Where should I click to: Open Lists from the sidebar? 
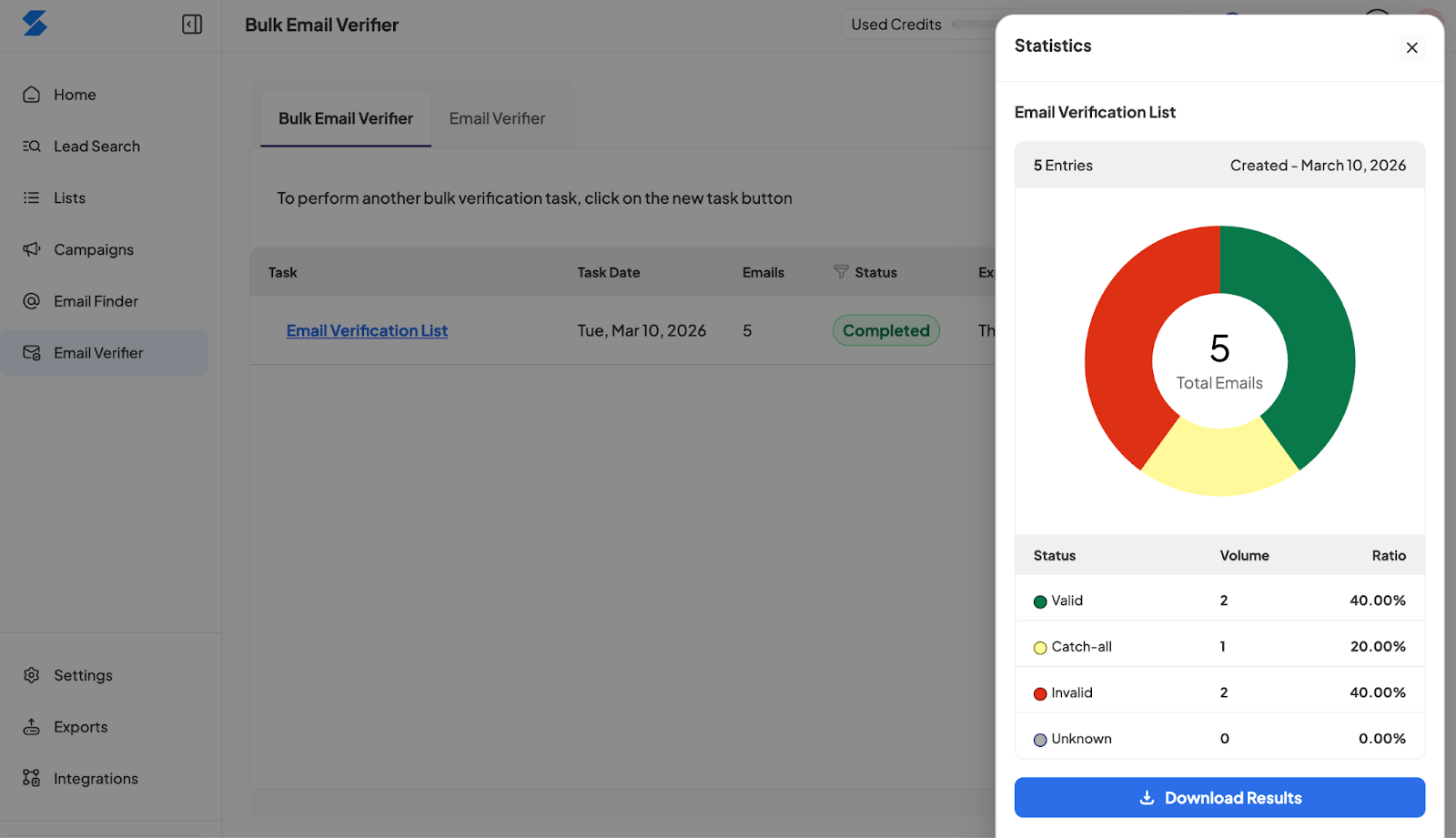point(69,198)
